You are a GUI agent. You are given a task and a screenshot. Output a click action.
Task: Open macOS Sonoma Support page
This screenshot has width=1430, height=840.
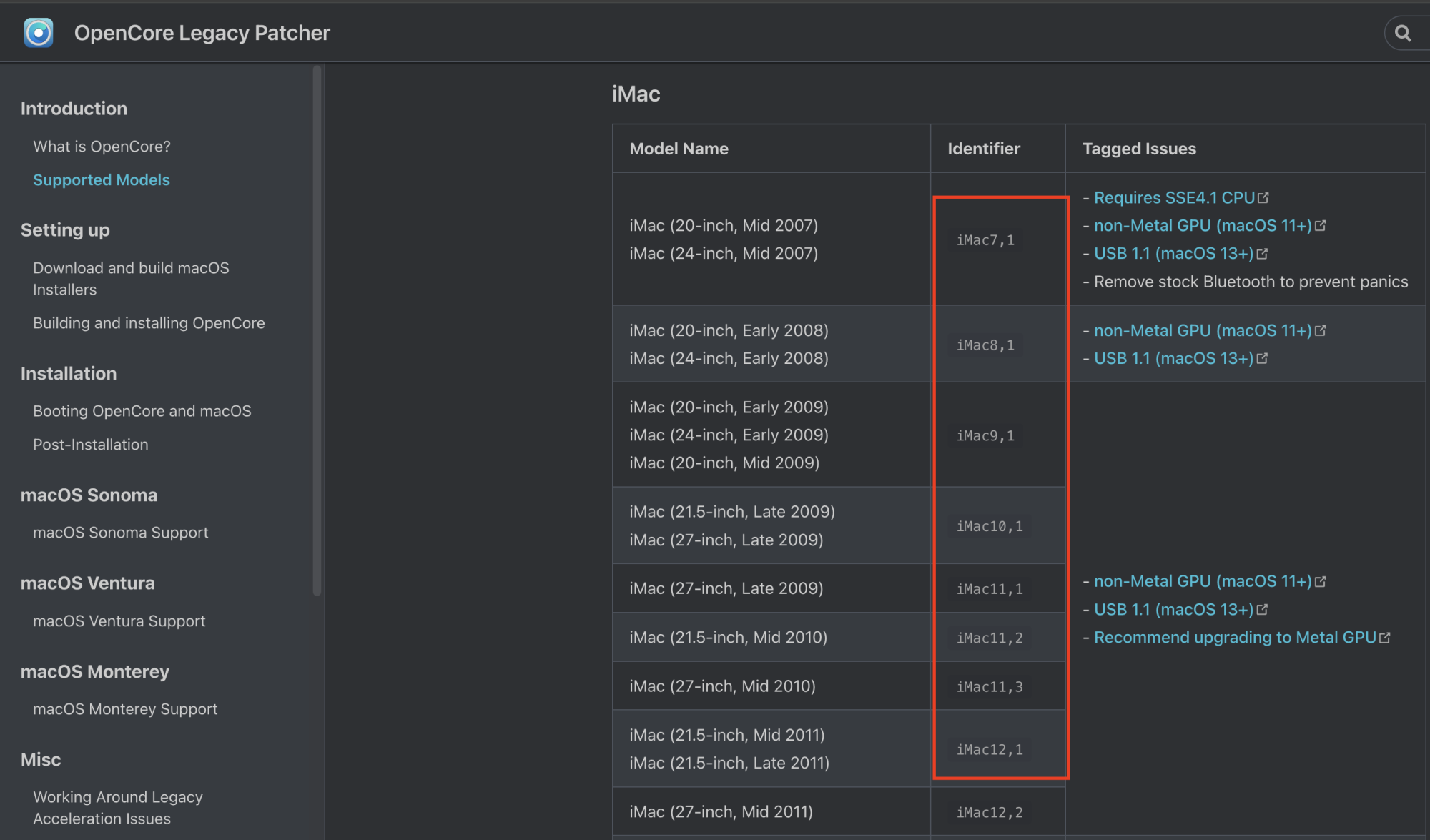click(x=120, y=533)
